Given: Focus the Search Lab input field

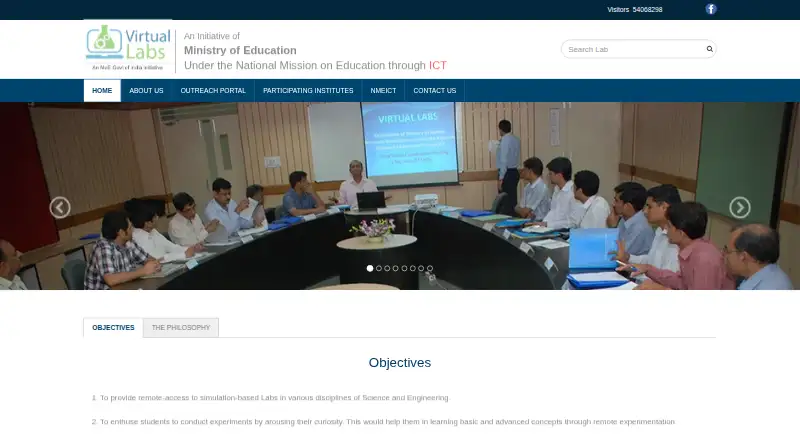Looking at the screenshot, I should click(638, 49).
